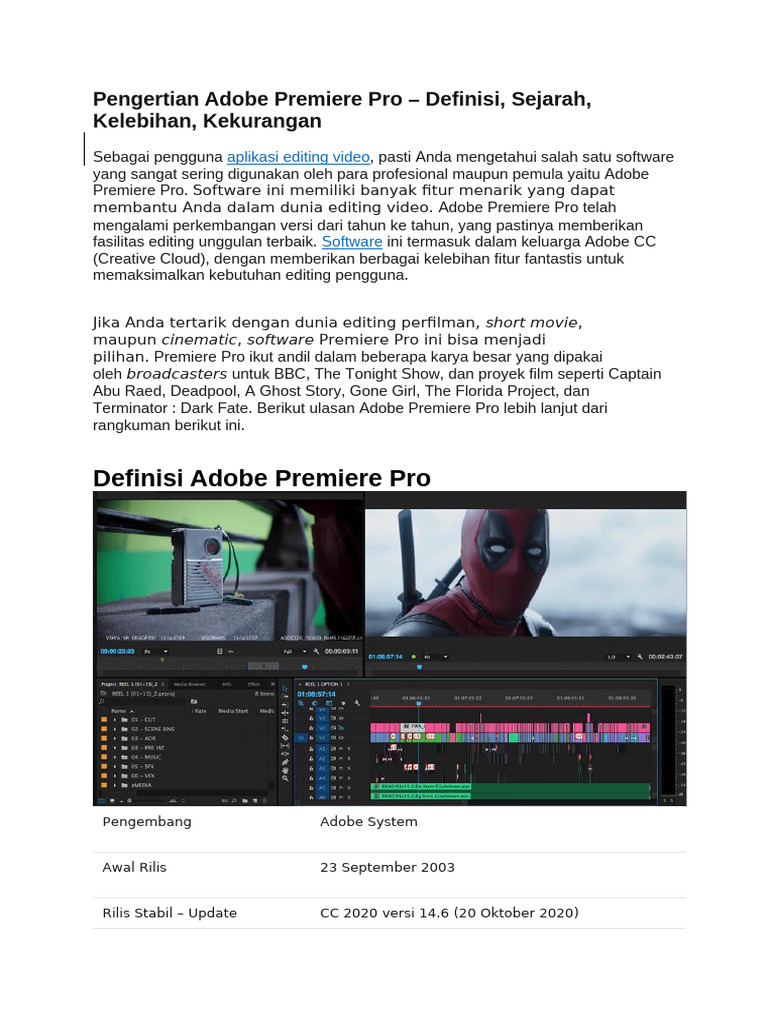Select the 'REEL 1 OPTION 1' sequence tab
Screen dimensions: 768x1024
(x=323, y=684)
